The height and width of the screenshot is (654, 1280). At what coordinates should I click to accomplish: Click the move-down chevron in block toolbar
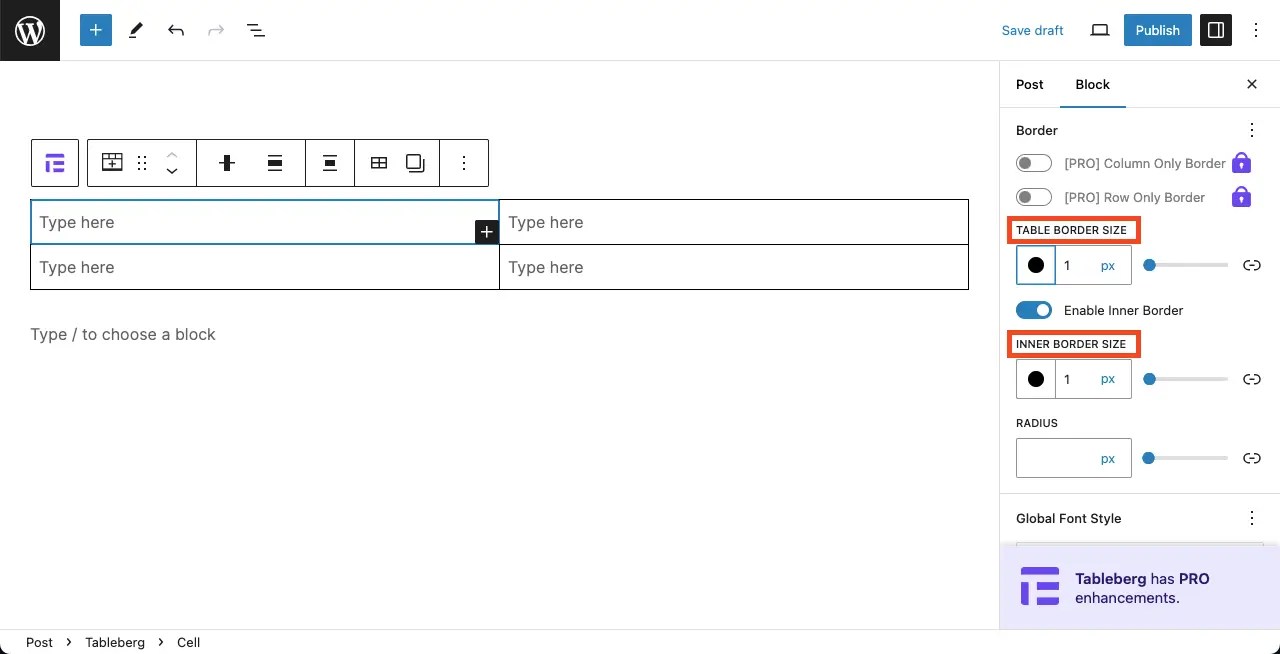(172, 170)
